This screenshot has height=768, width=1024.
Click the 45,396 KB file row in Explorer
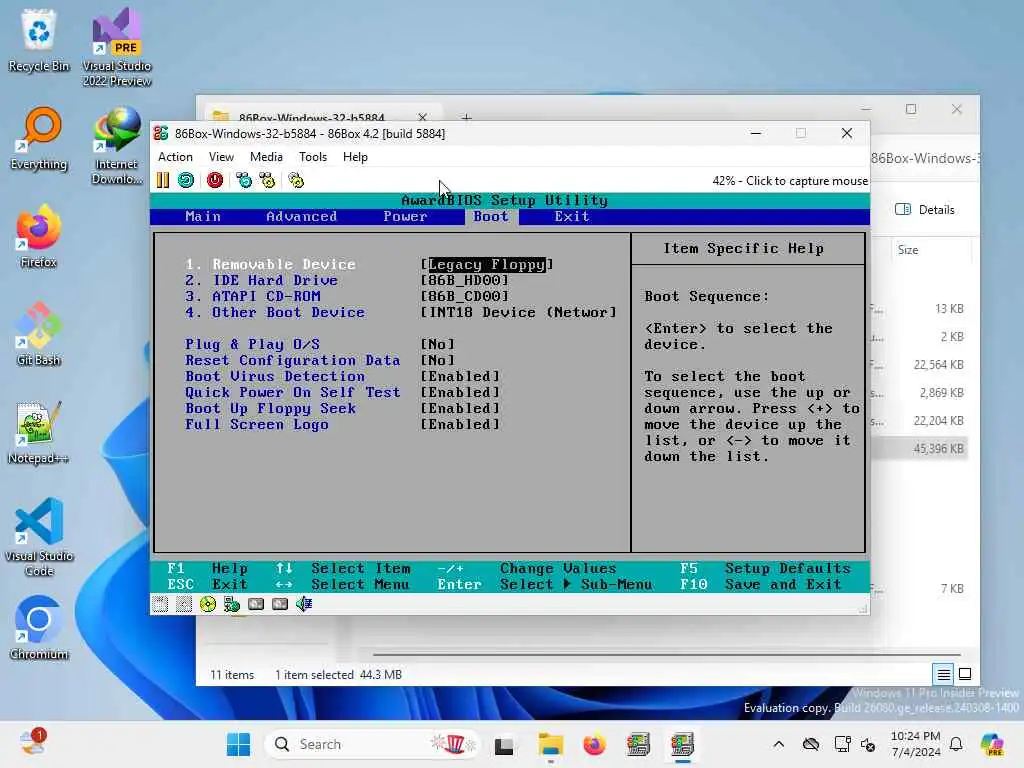(x=921, y=449)
